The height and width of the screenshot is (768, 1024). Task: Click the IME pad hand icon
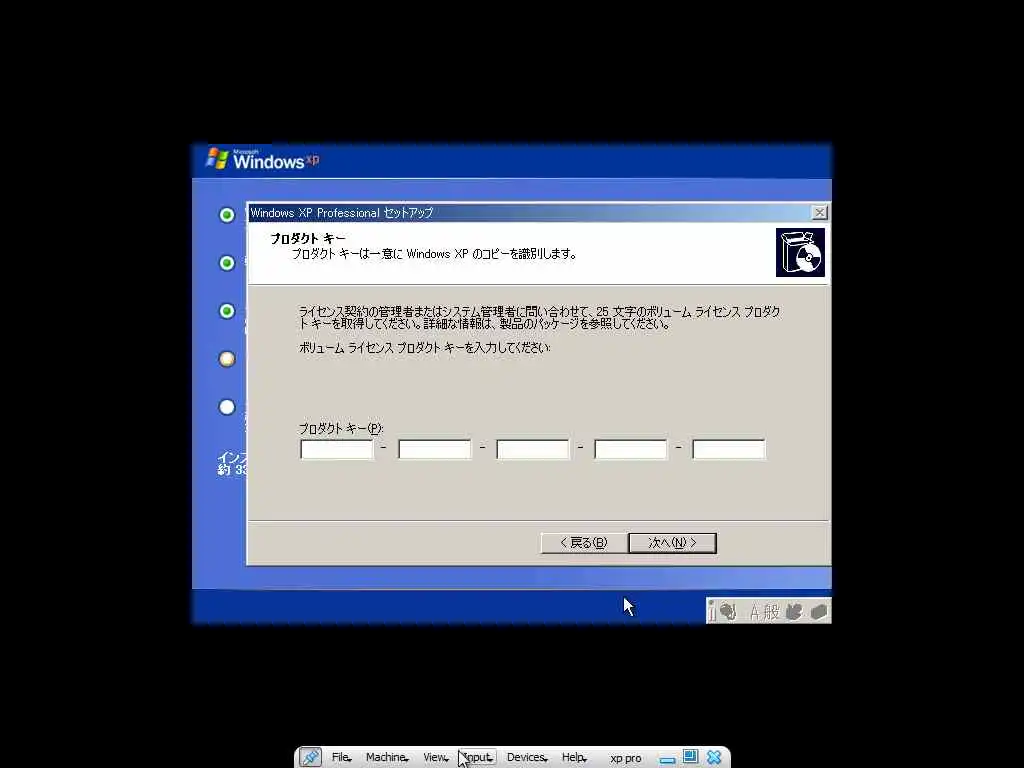pos(794,612)
